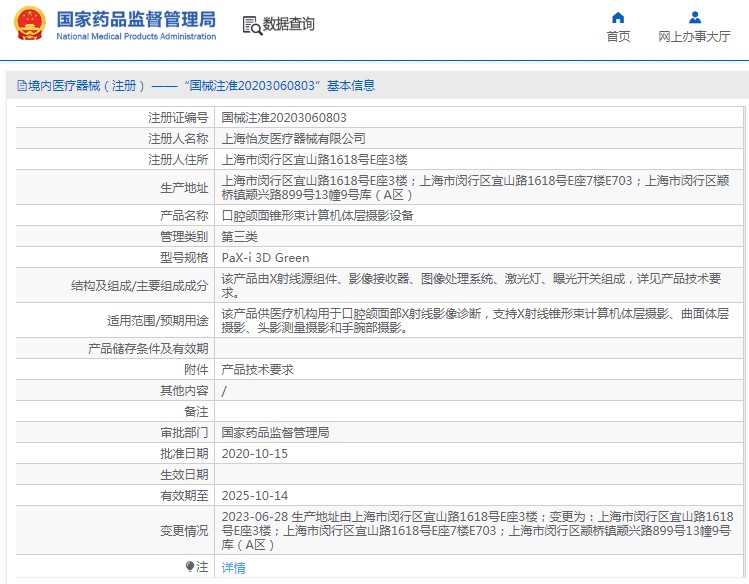Click the expiry date 2025-10-14
Viewport: 749px width, 584px height.
click(x=254, y=495)
